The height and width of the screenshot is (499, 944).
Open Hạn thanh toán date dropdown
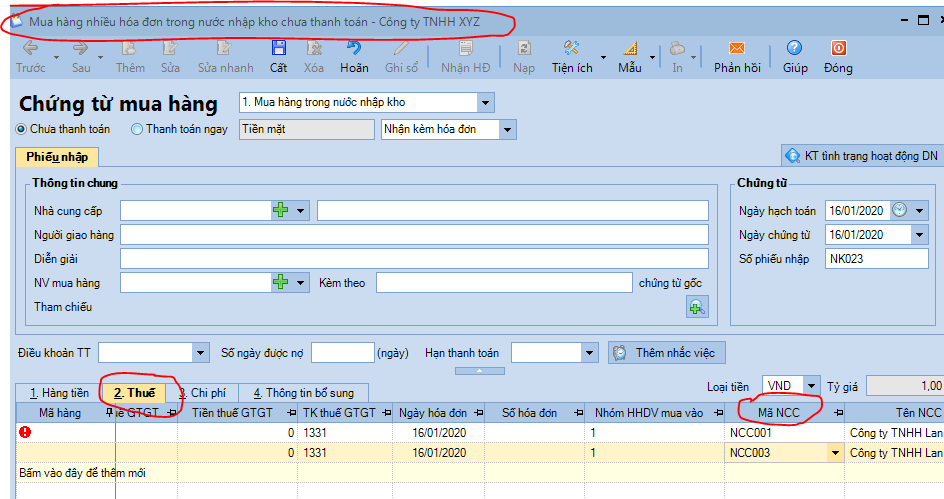pos(589,353)
